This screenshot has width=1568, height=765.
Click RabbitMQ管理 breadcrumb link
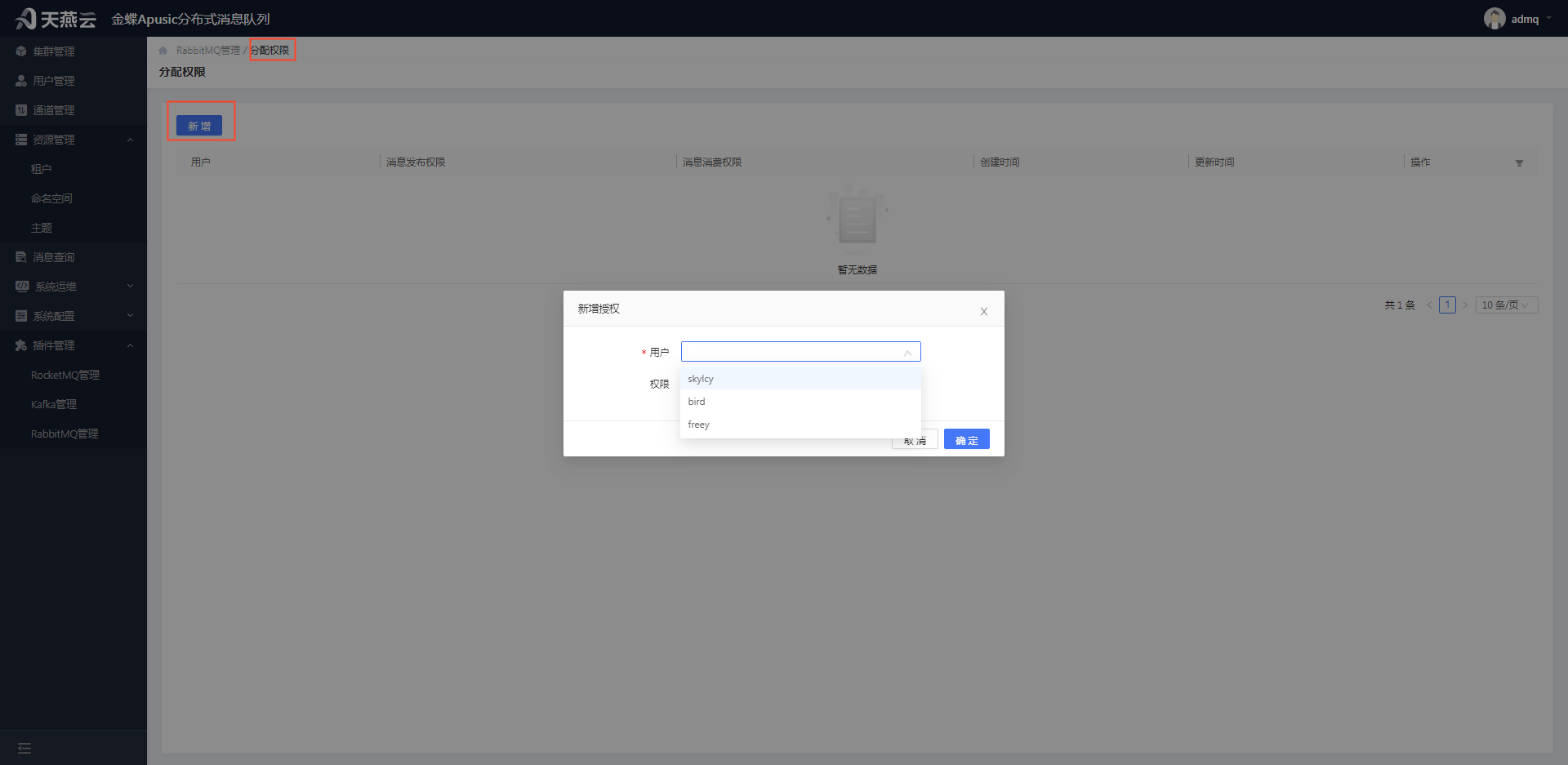pos(208,51)
